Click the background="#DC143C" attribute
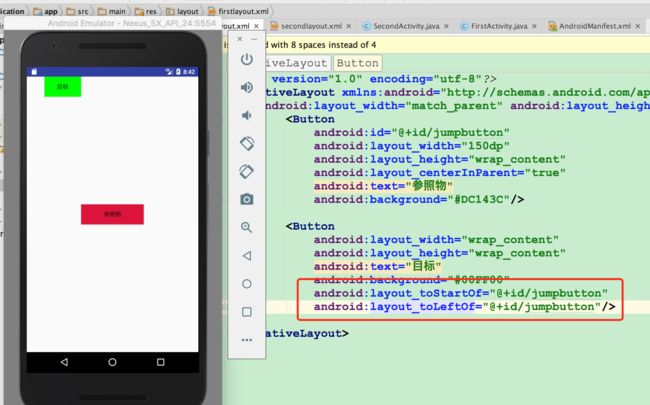650x405 pixels. [419, 199]
